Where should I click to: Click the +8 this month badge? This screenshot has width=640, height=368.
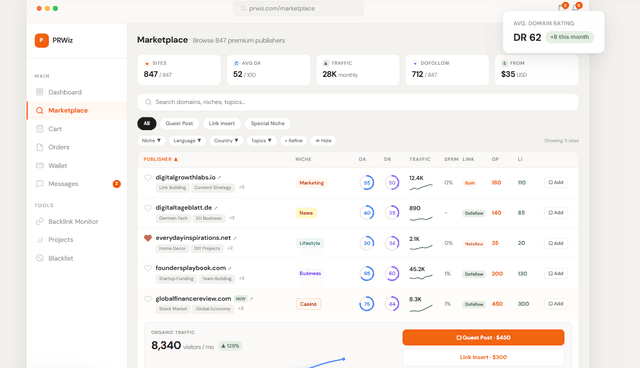(x=569, y=37)
